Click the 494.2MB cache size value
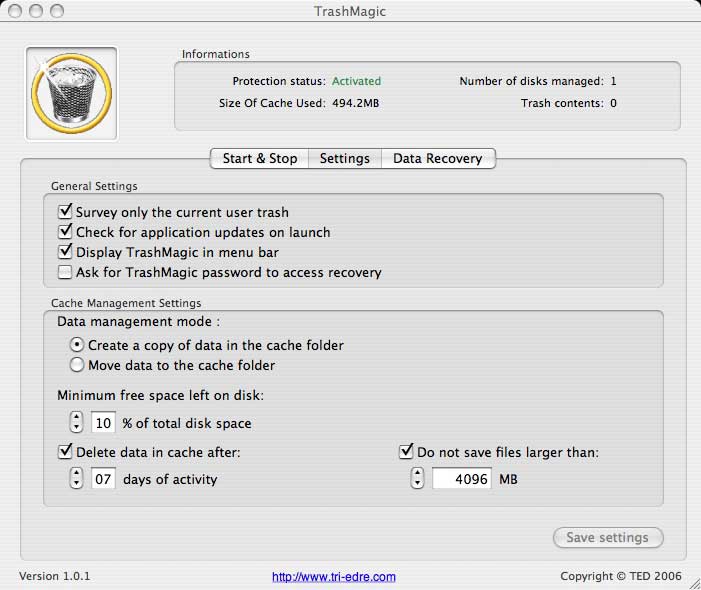Screen dimensions: 701x590 pos(355,103)
